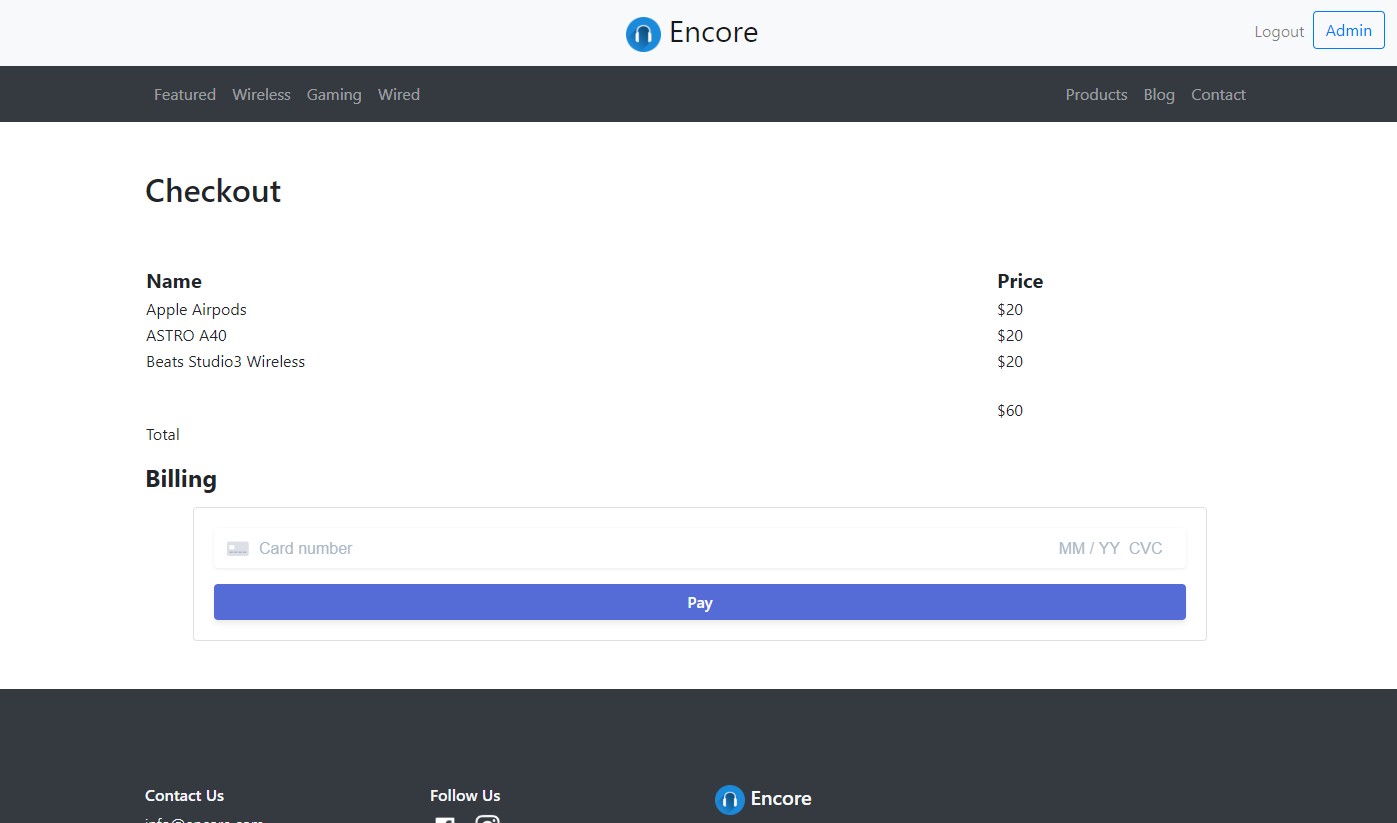Go to the Wired category

pos(399,95)
